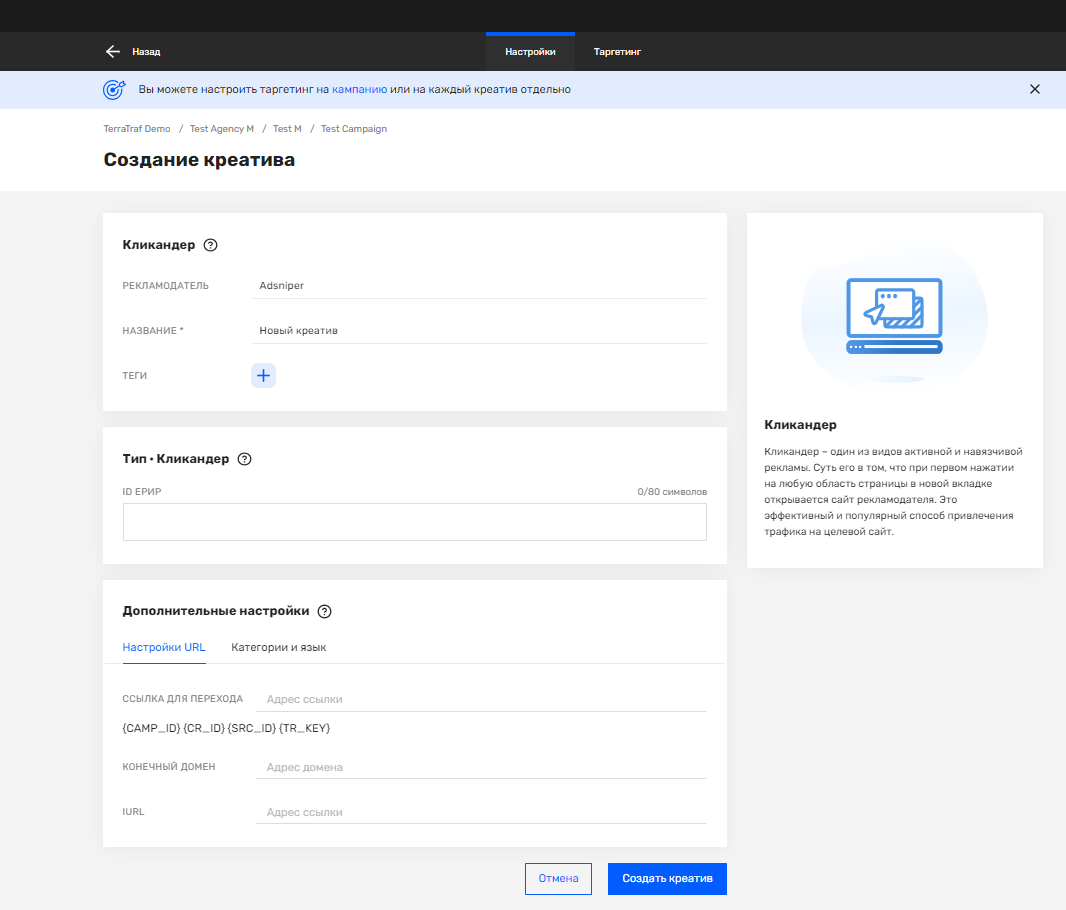Image resolution: width=1066 pixels, height=910 pixels.
Task: Dismiss the targeting info banner
Action: click(x=1035, y=89)
